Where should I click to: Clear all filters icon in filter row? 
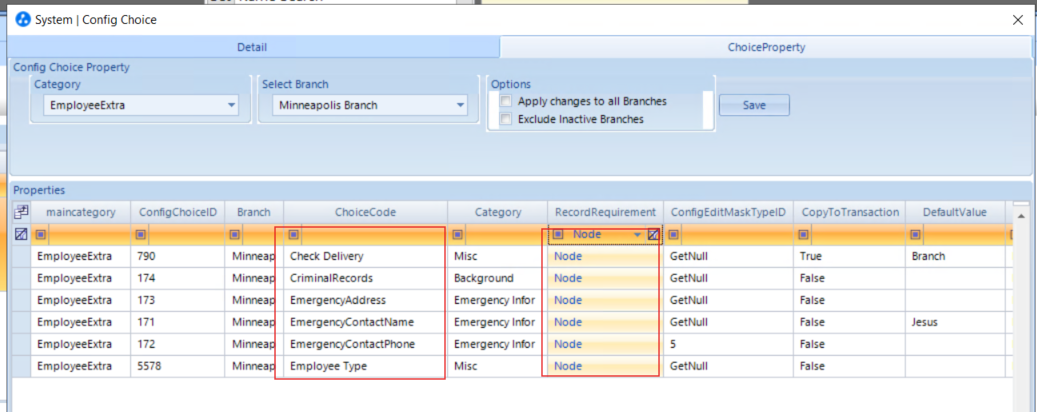[x=21, y=234]
